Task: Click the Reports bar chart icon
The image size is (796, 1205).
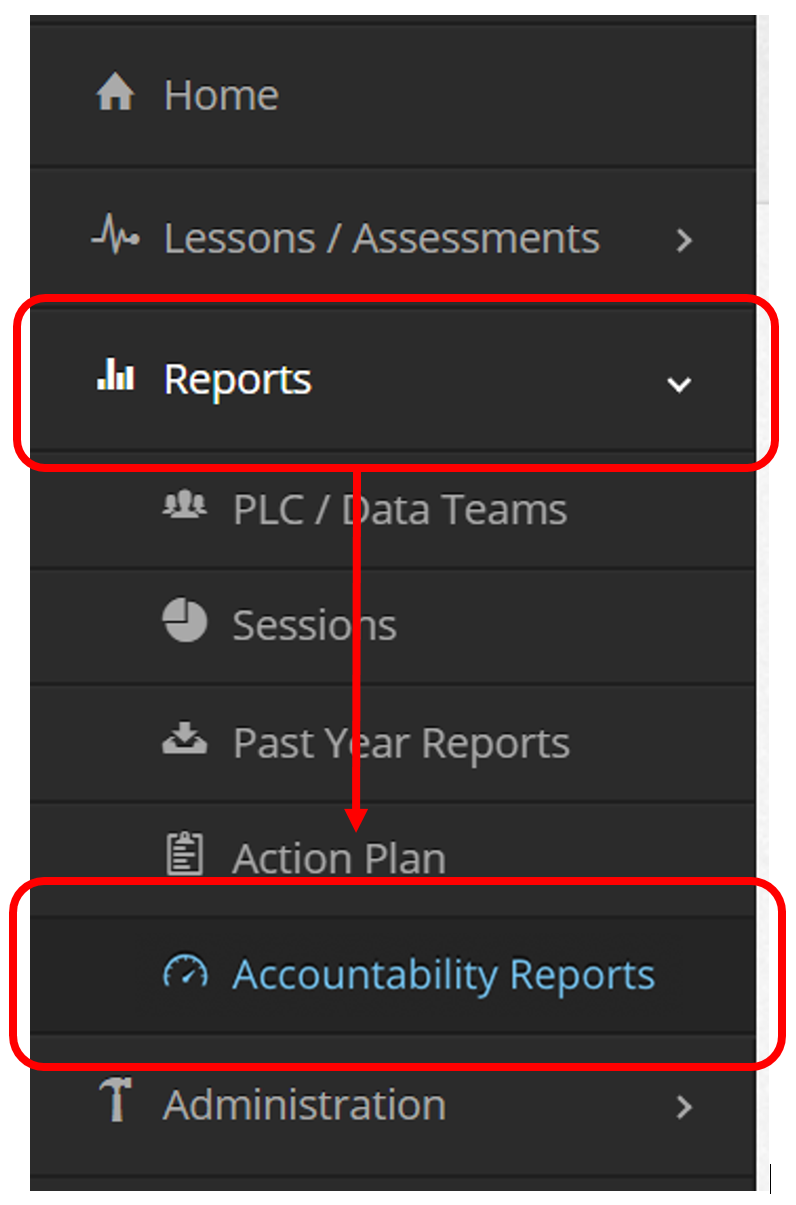Action: coord(115,377)
